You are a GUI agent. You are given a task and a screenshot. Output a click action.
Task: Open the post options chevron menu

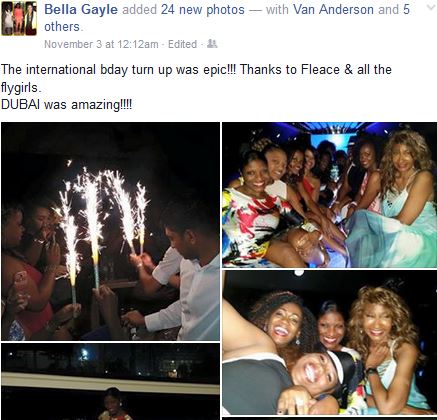pos(431,8)
